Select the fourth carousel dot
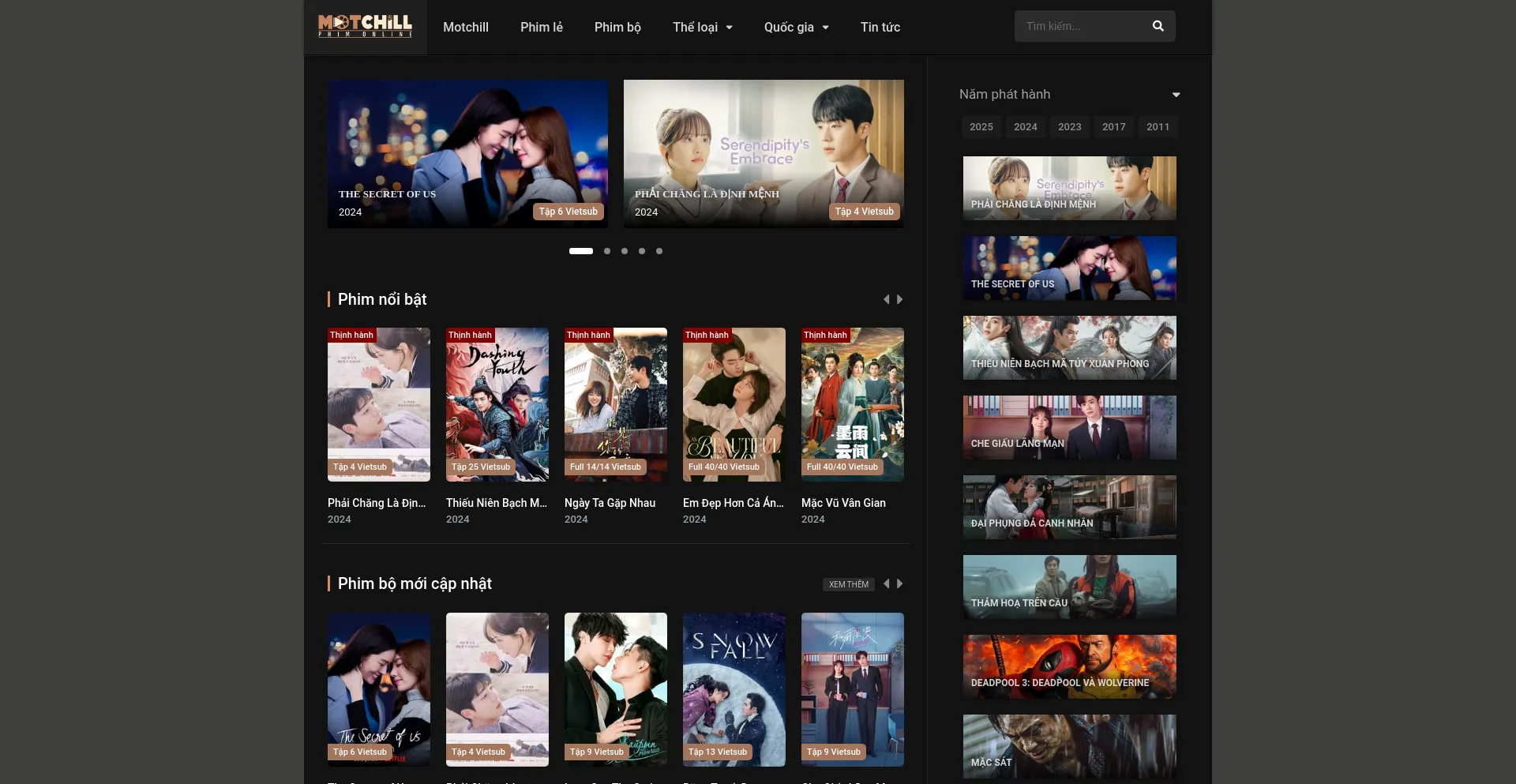This screenshot has width=1516, height=784. [642, 251]
